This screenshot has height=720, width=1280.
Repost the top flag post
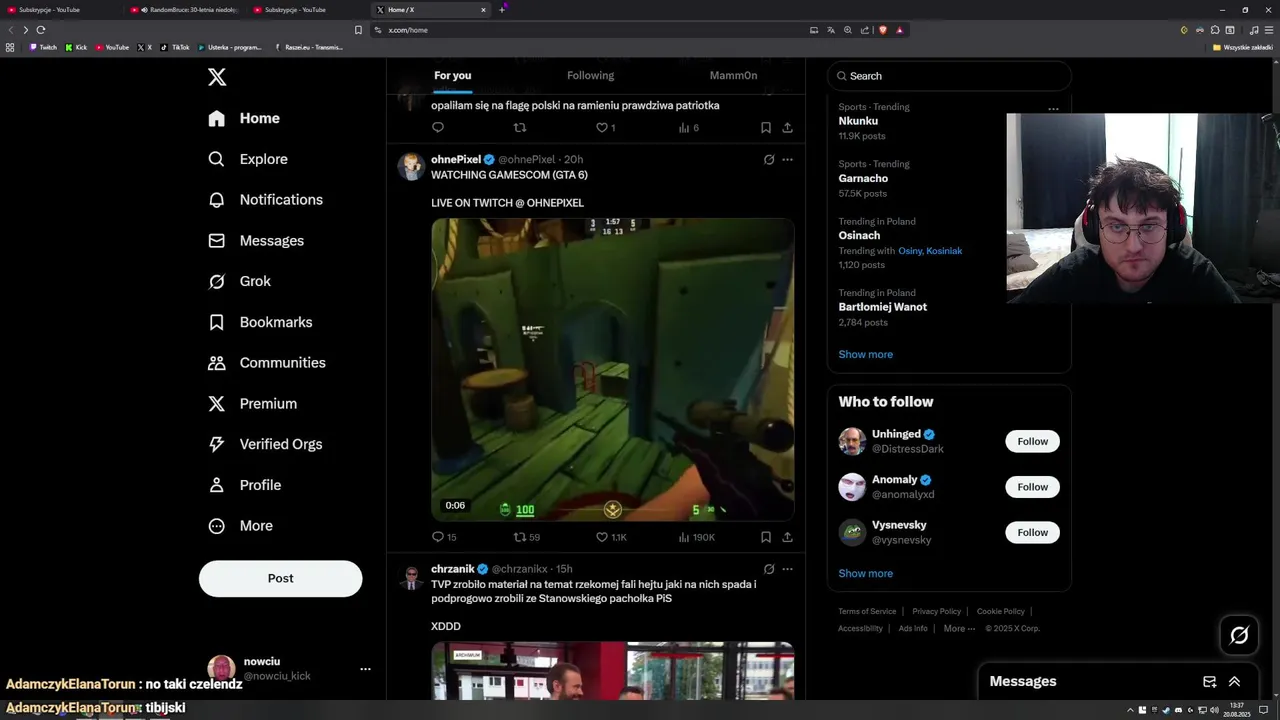(x=520, y=128)
